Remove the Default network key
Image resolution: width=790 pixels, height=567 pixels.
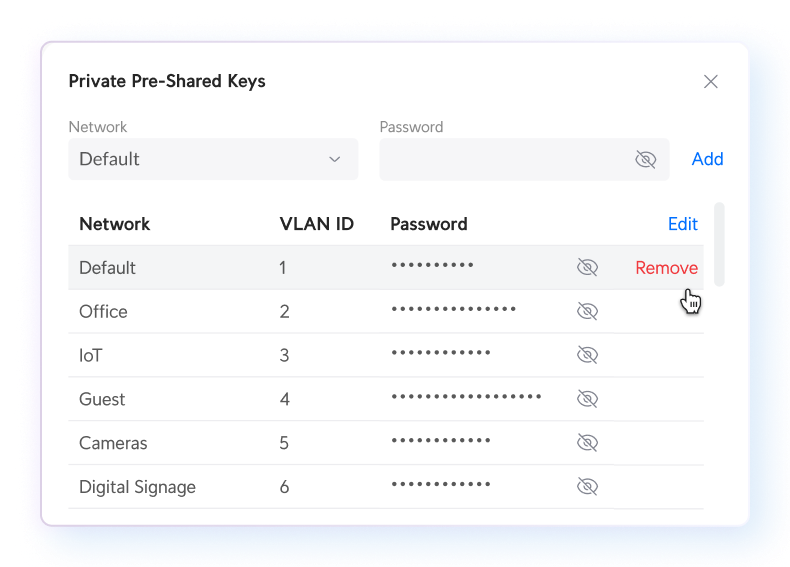click(667, 268)
